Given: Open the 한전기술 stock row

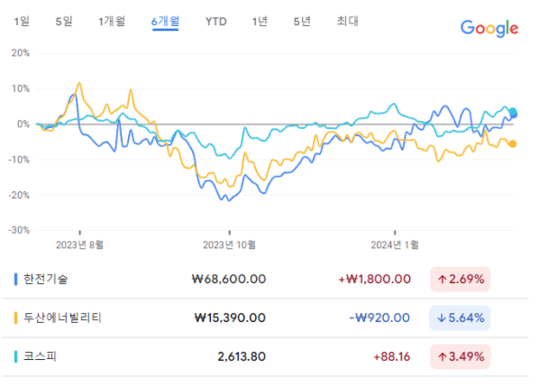Looking at the screenshot, I should coord(265,279).
